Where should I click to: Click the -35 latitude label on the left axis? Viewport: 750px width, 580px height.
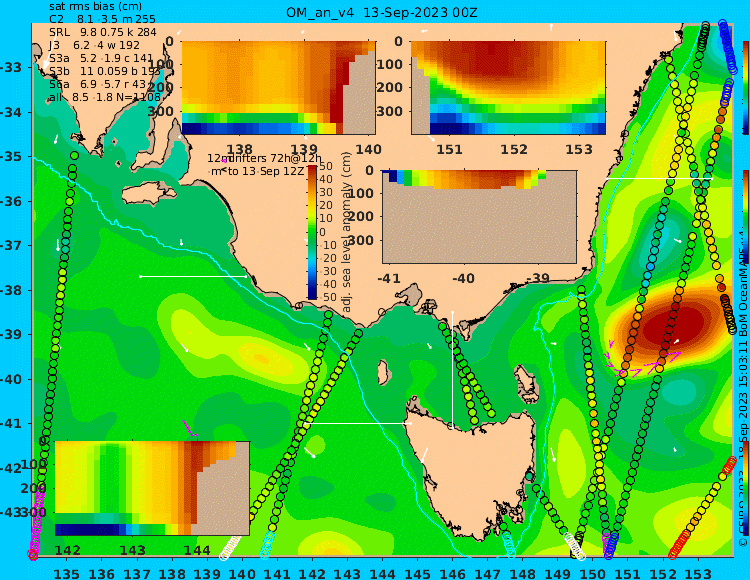pyautogui.click(x=11, y=157)
